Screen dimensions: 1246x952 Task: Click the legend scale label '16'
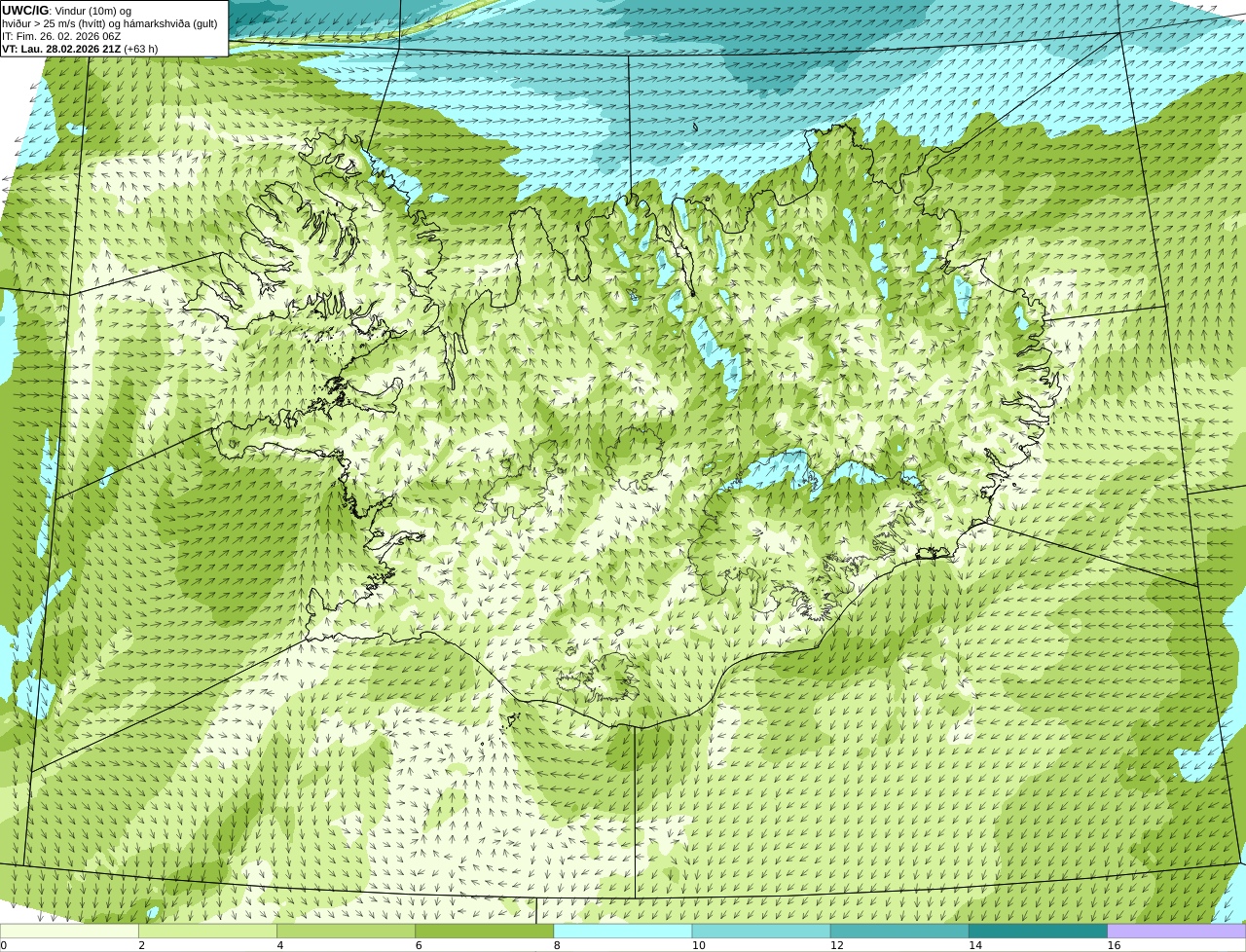pos(1114,945)
